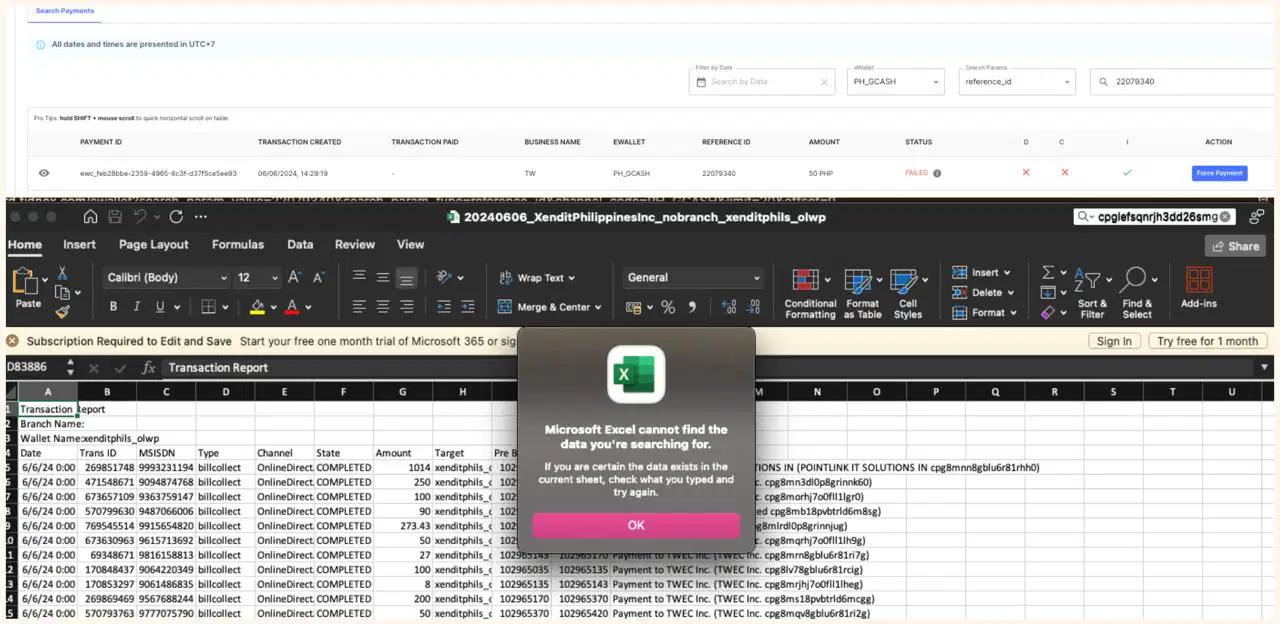Click the red X under column C
The width and height of the screenshot is (1280, 624).
[x=1064, y=172]
